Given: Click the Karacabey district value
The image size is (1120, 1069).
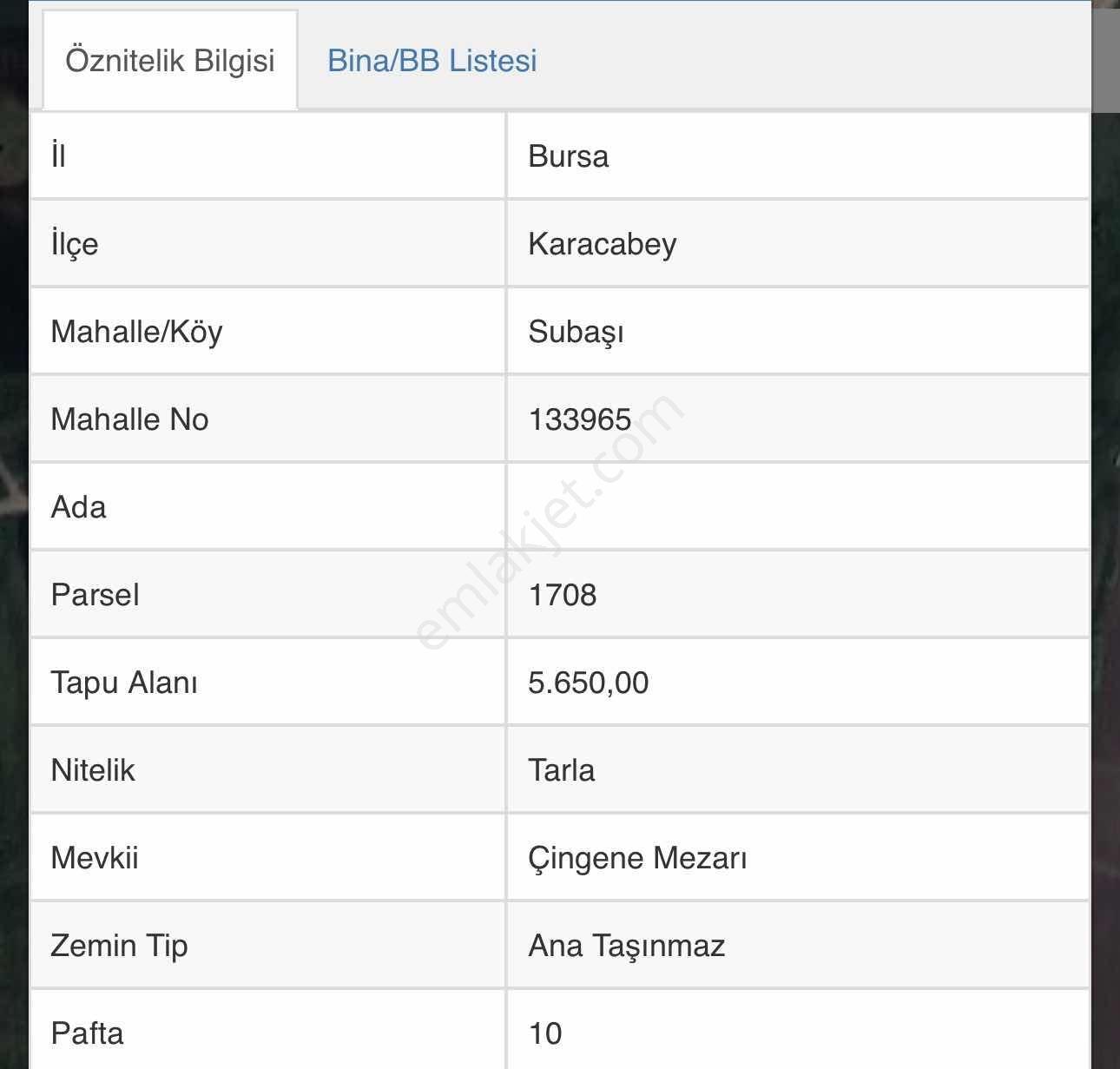Looking at the screenshot, I should pyautogui.click(x=603, y=244).
